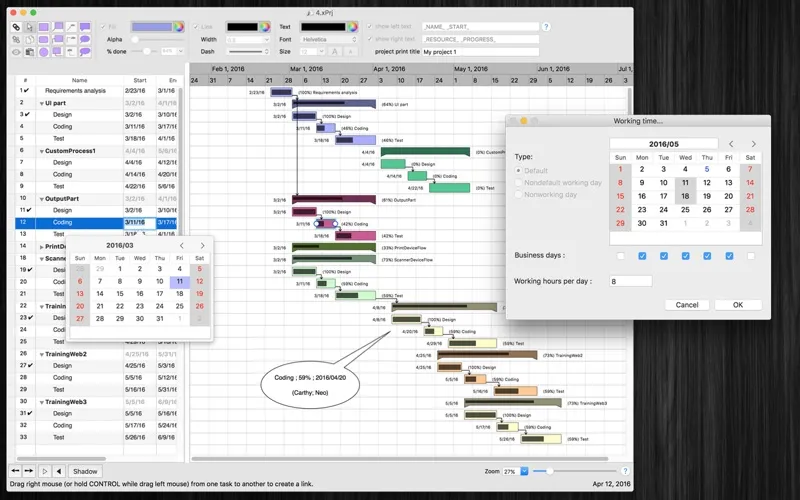Open the Dash style dropdown
Image resolution: width=800 pixels, height=500 pixels.
pyautogui.click(x=248, y=52)
